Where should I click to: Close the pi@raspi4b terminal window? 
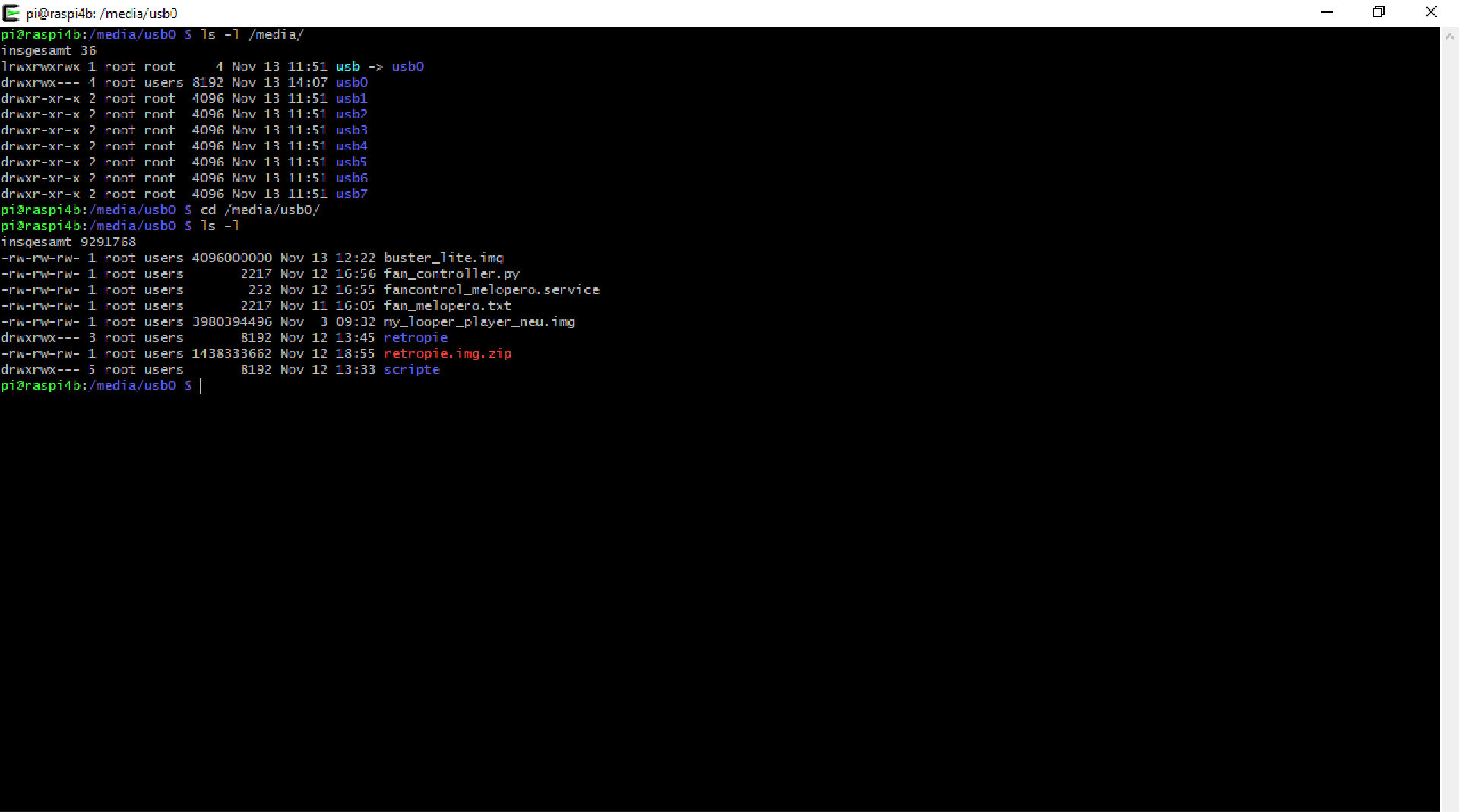click(x=1431, y=12)
